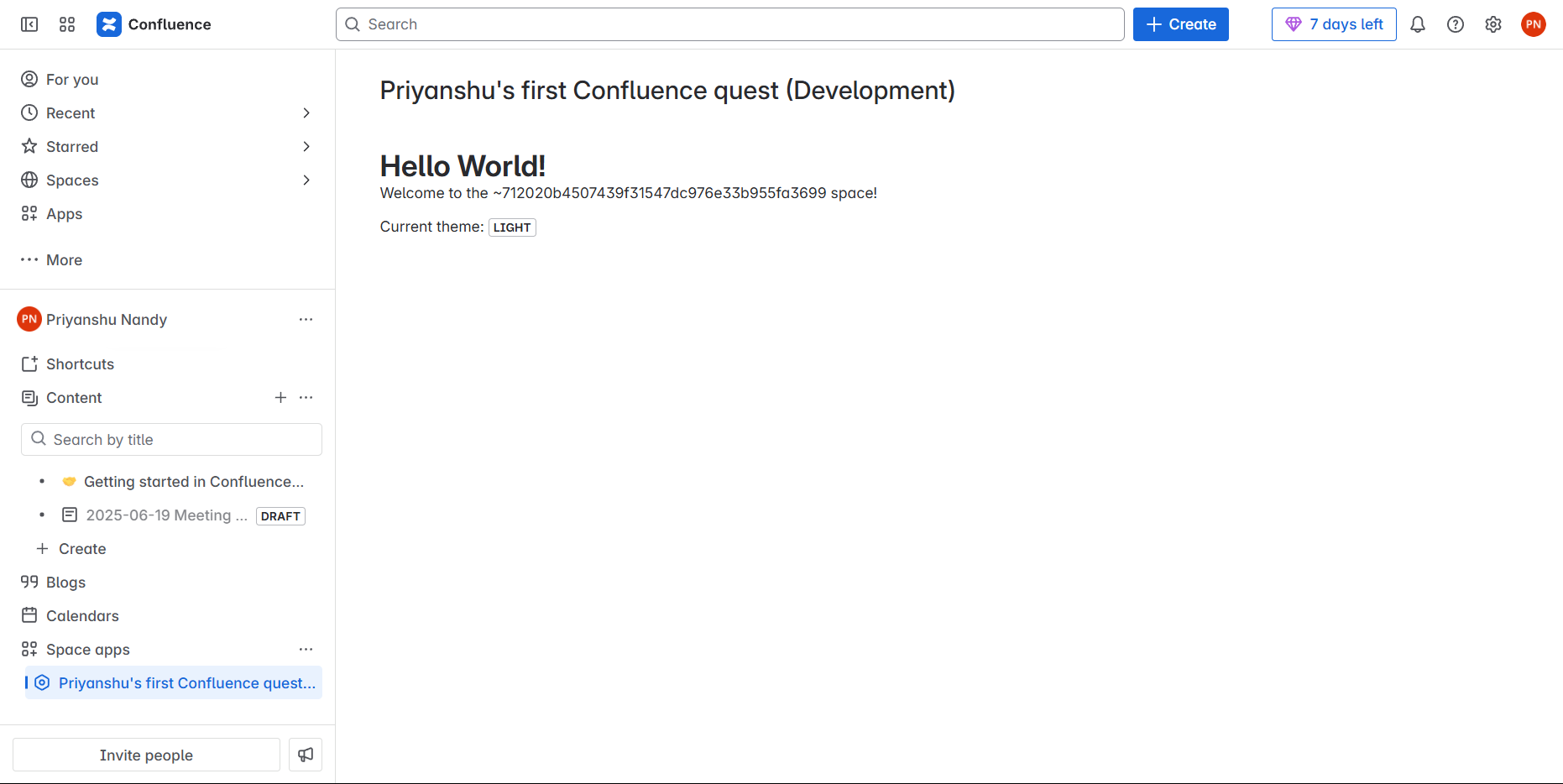The width and height of the screenshot is (1563, 784).
Task: Open notifications bell
Action: (1418, 24)
